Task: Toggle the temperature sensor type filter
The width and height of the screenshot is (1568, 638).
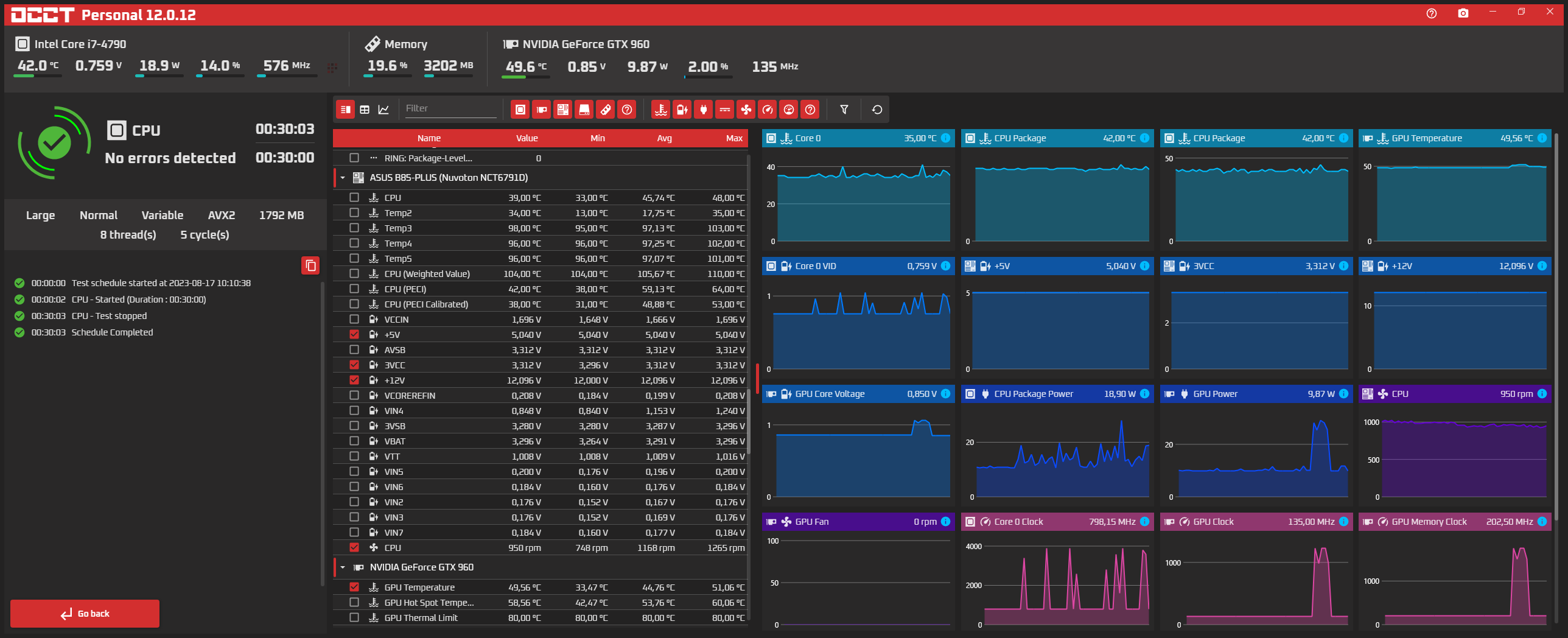Action: coord(660,110)
